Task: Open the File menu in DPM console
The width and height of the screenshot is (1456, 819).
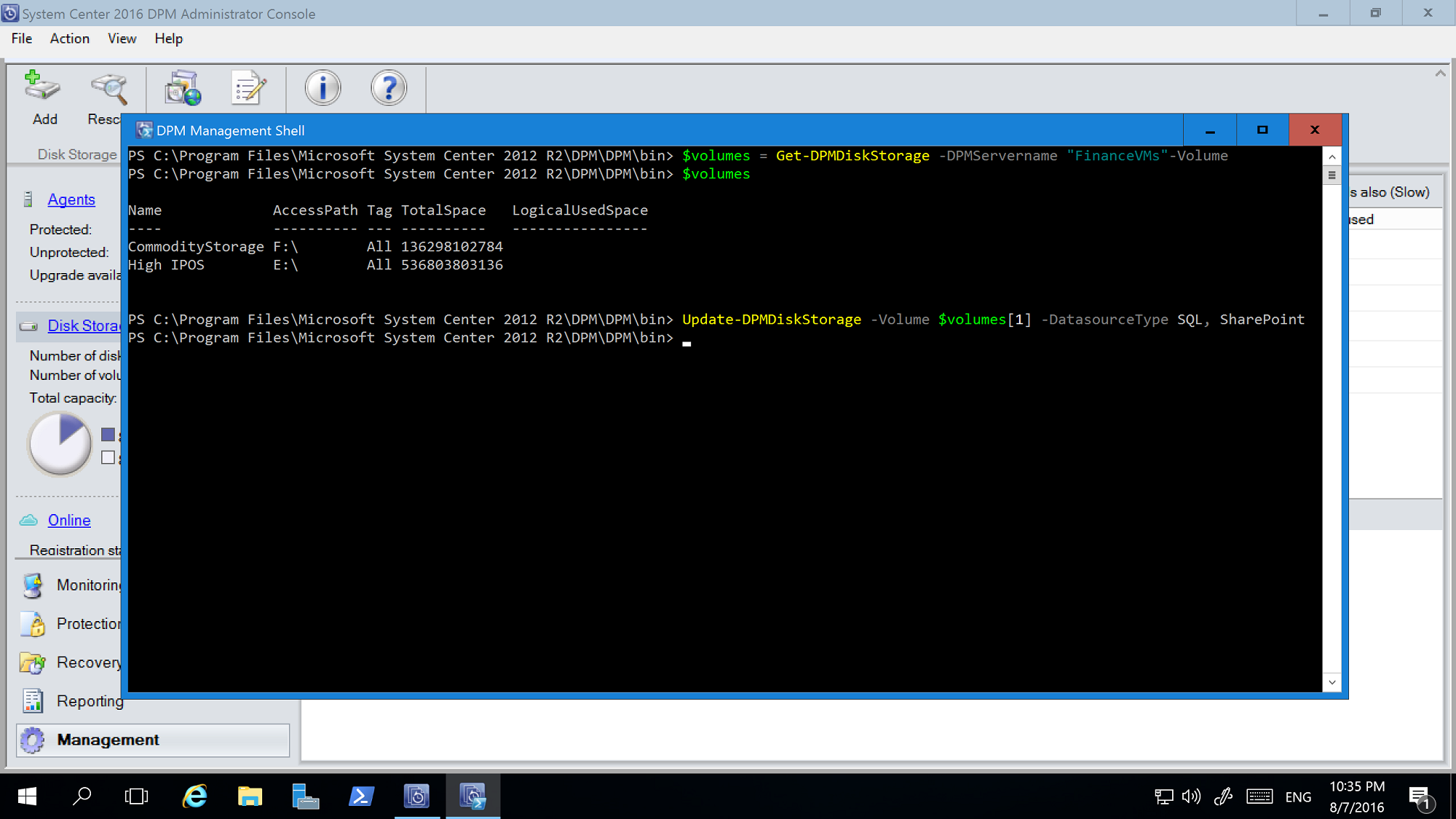Action: 21,38
